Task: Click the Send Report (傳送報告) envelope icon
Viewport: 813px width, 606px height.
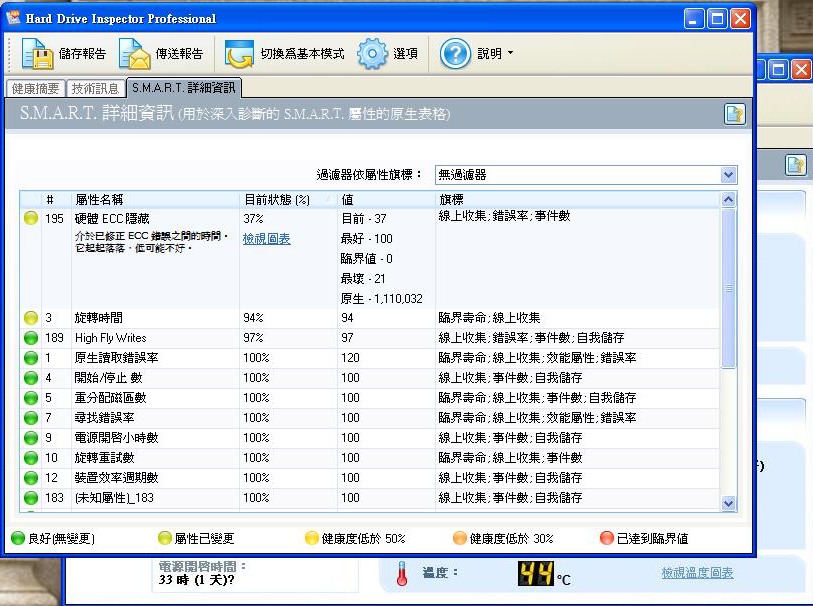Action: point(134,53)
